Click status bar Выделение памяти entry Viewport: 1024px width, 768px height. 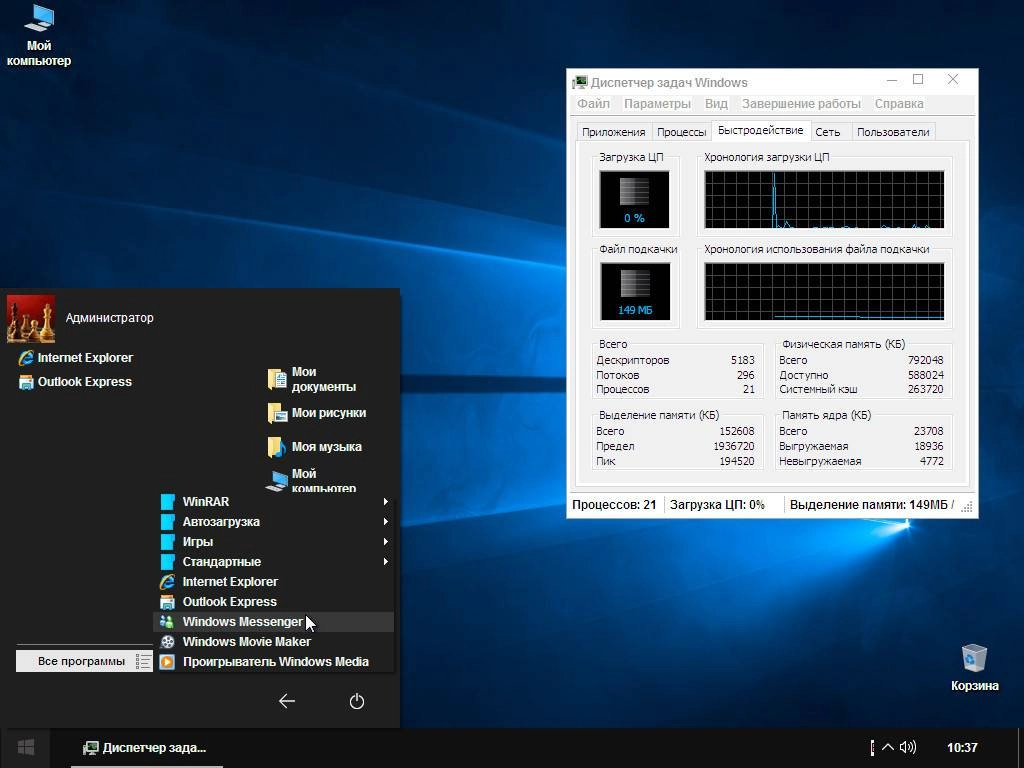click(x=871, y=505)
